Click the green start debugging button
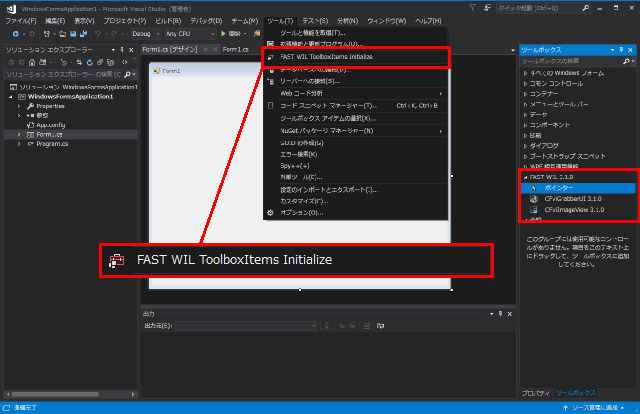Screen dimensions: 640x414 click(x=231, y=34)
